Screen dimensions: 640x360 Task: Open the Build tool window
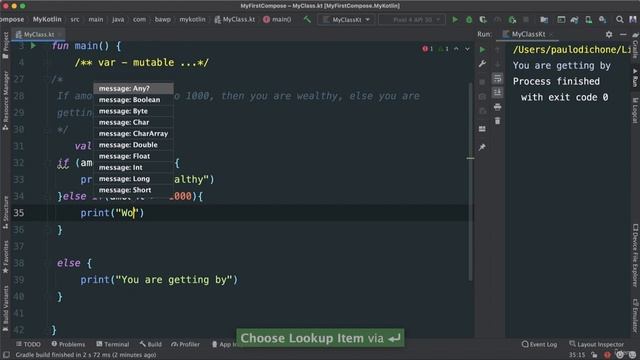(151, 344)
